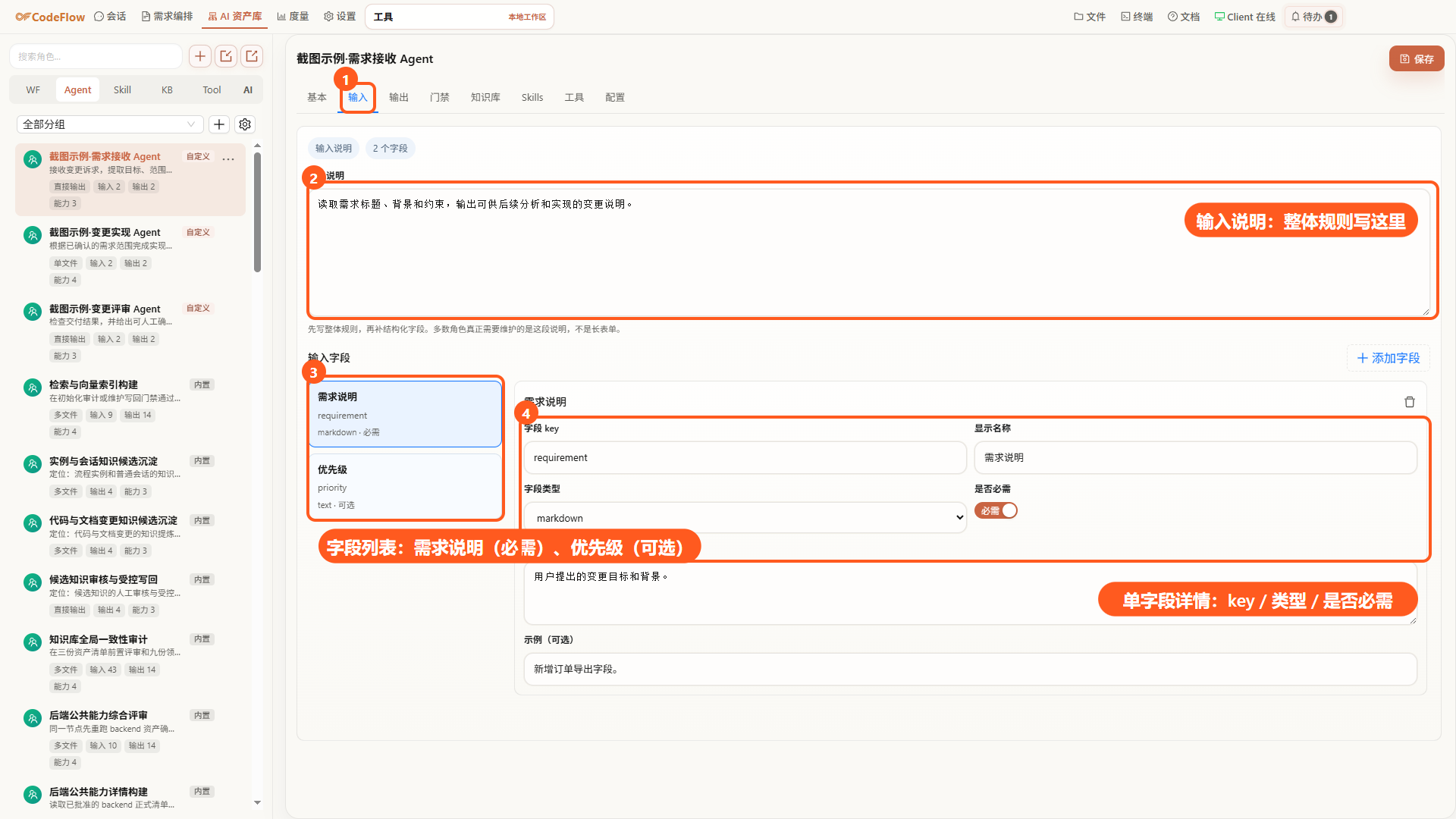This screenshot has width=1456, height=819.
Task: Click the 保存 button
Action: point(1416,58)
